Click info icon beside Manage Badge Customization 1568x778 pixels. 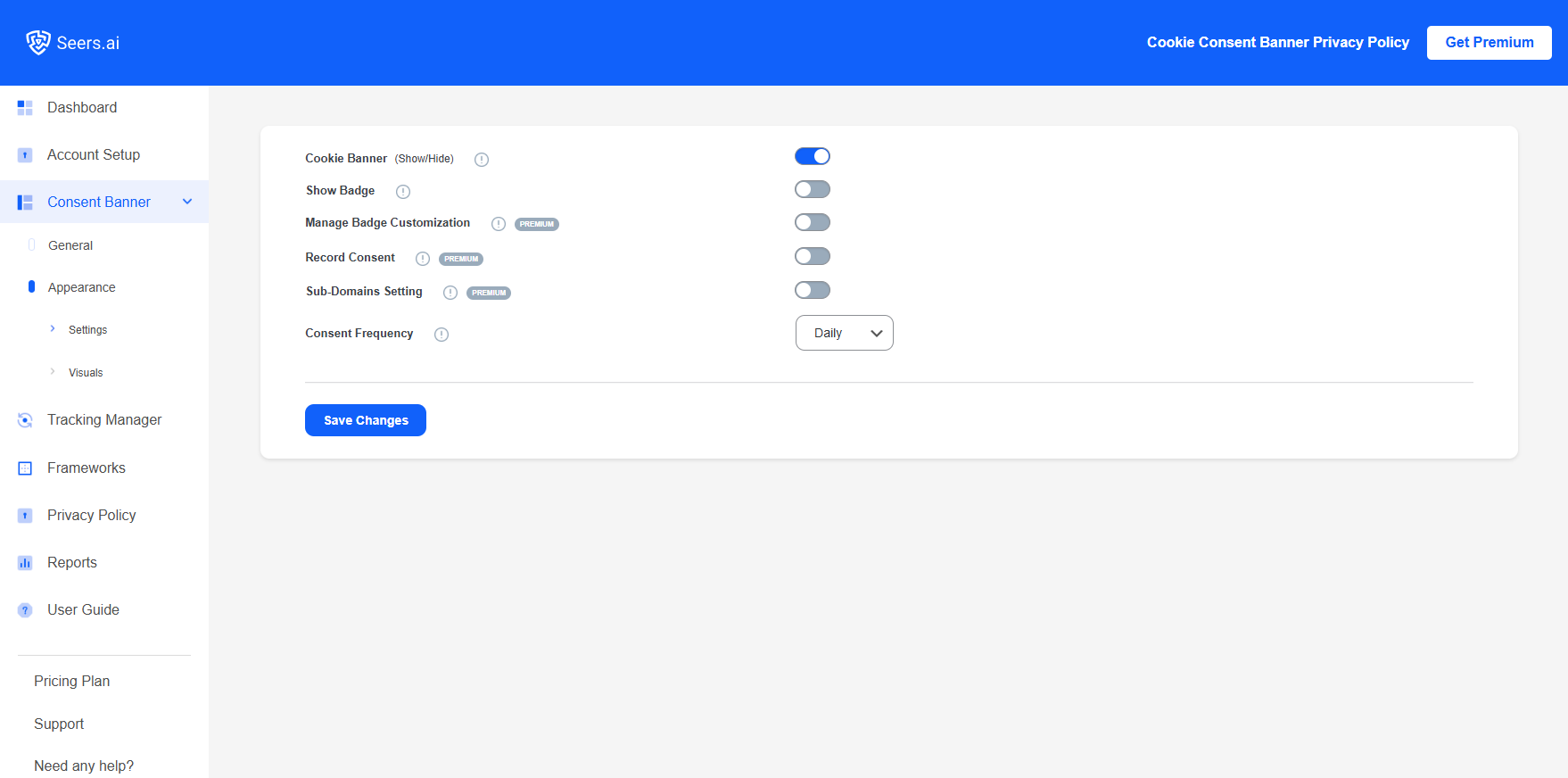499,224
